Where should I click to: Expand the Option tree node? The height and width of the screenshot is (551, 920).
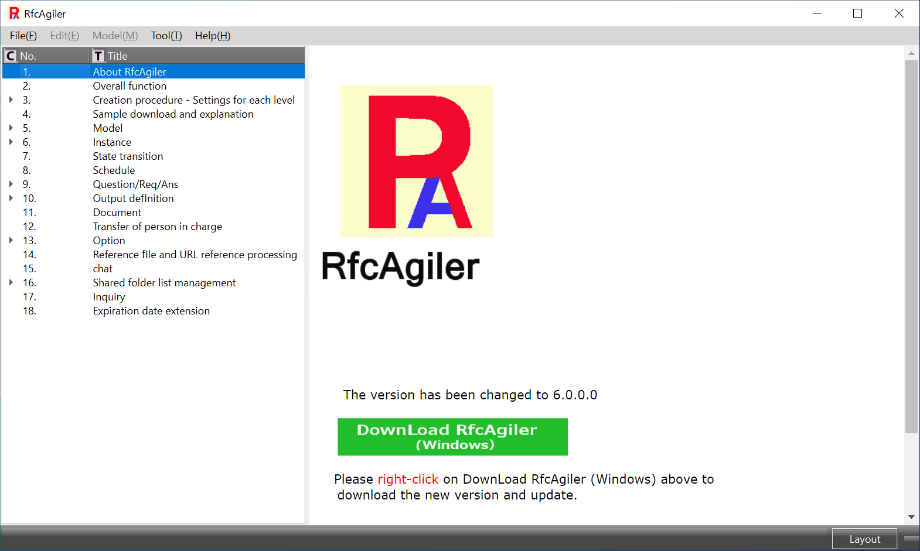click(x=11, y=240)
